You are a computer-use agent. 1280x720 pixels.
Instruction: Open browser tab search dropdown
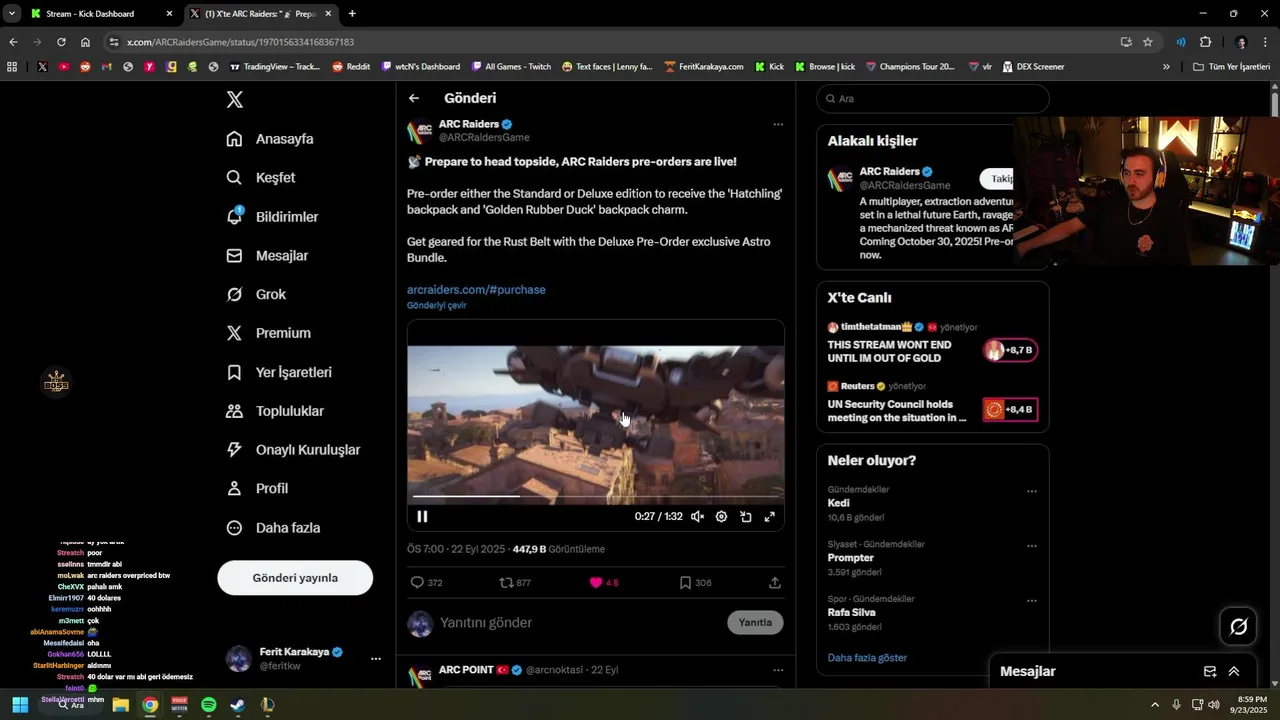pyautogui.click(x=11, y=14)
